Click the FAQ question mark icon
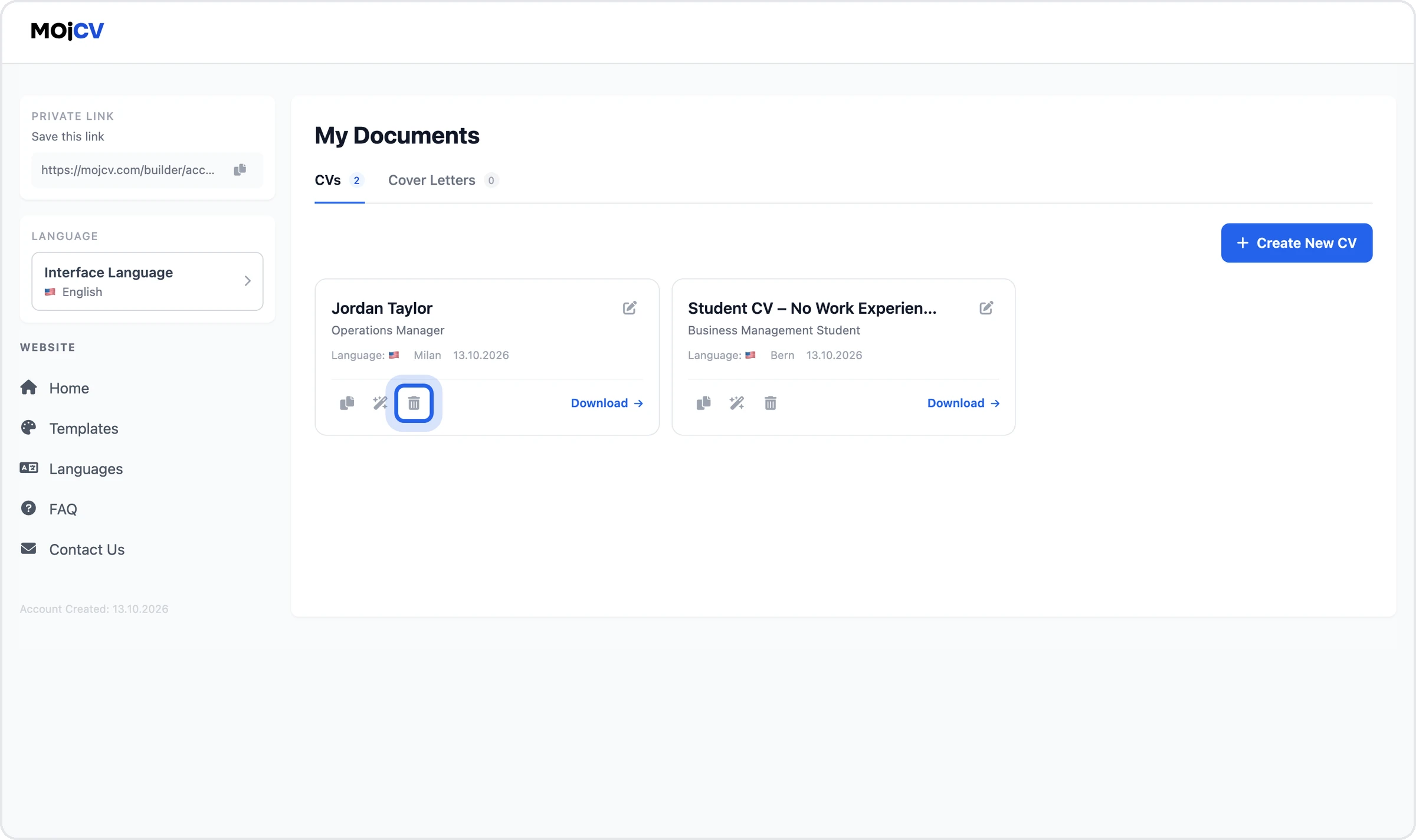Viewport: 1416px width, 840px height. (x=28, y=508)
